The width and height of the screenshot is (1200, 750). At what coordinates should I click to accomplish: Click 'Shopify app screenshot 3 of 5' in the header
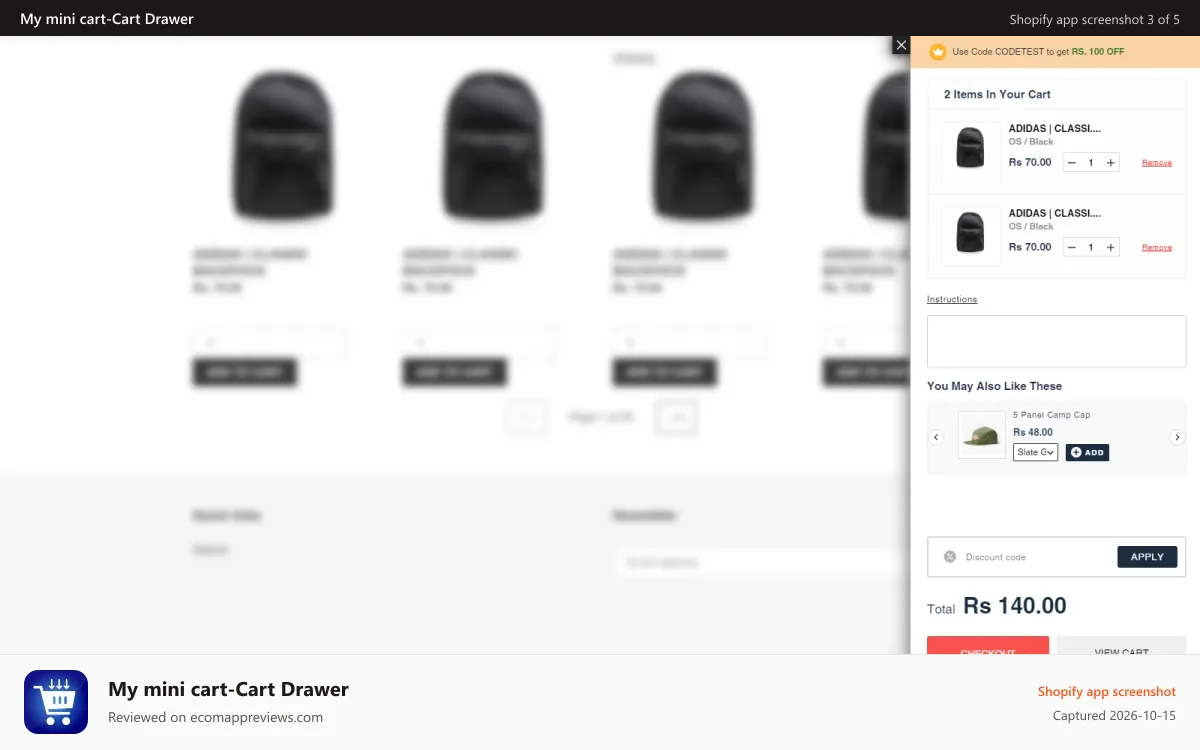(1094, 19)
